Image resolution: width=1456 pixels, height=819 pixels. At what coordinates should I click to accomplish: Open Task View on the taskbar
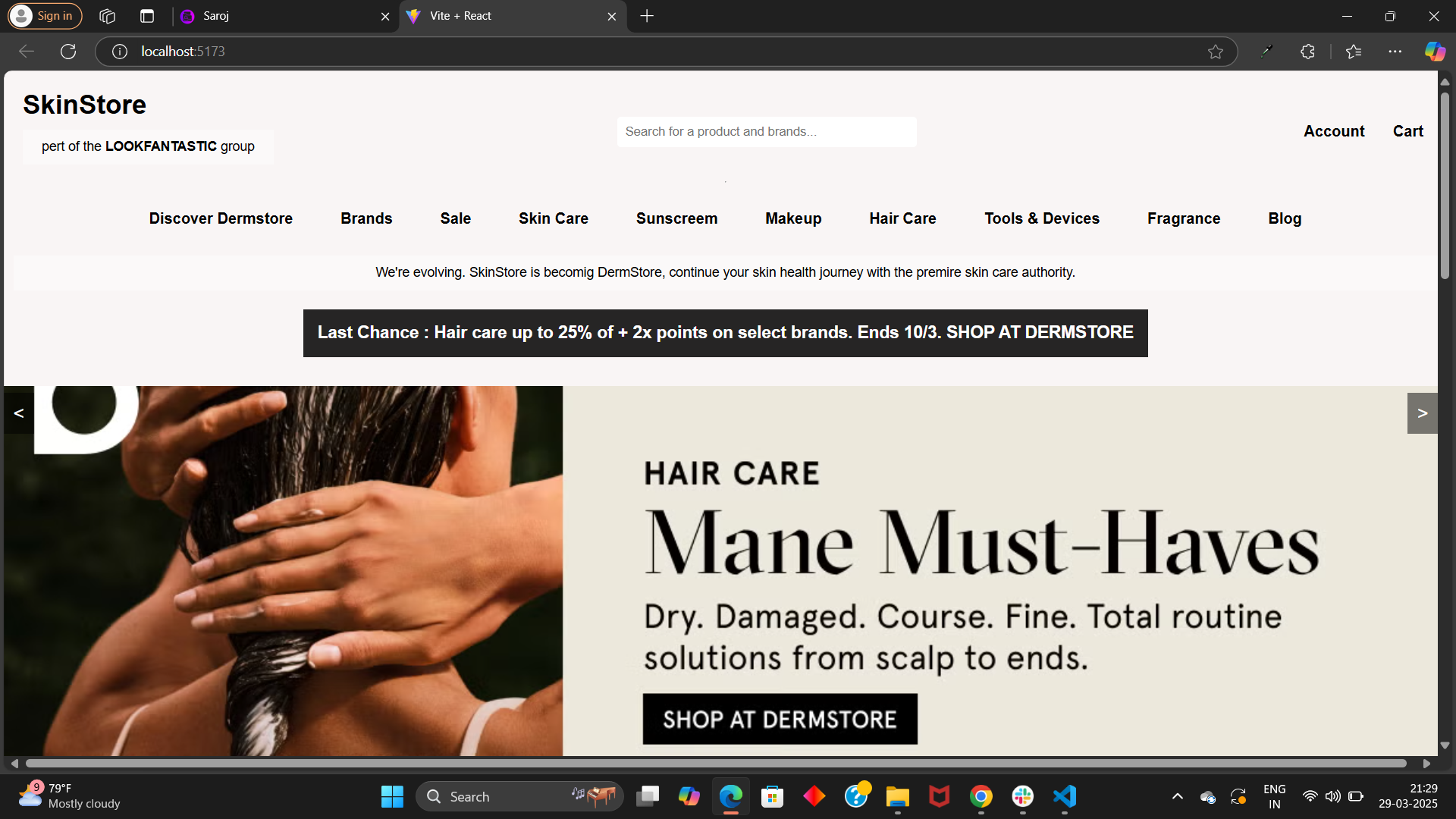pos(647,796)
